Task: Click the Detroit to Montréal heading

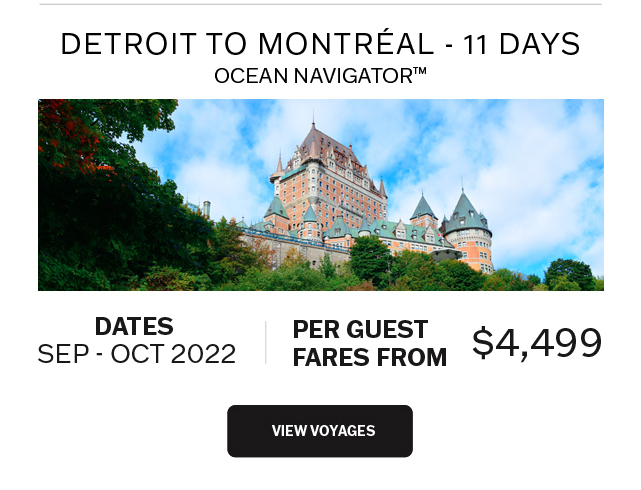Action: [x=320, y=44]
